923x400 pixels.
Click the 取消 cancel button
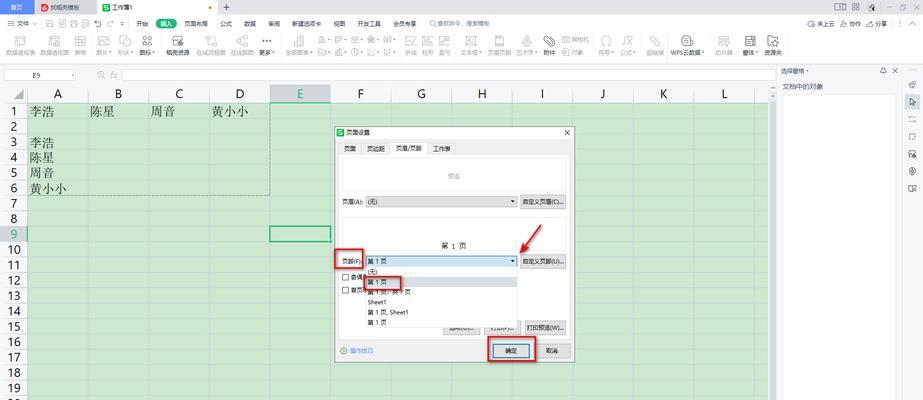tap(552, 351)
